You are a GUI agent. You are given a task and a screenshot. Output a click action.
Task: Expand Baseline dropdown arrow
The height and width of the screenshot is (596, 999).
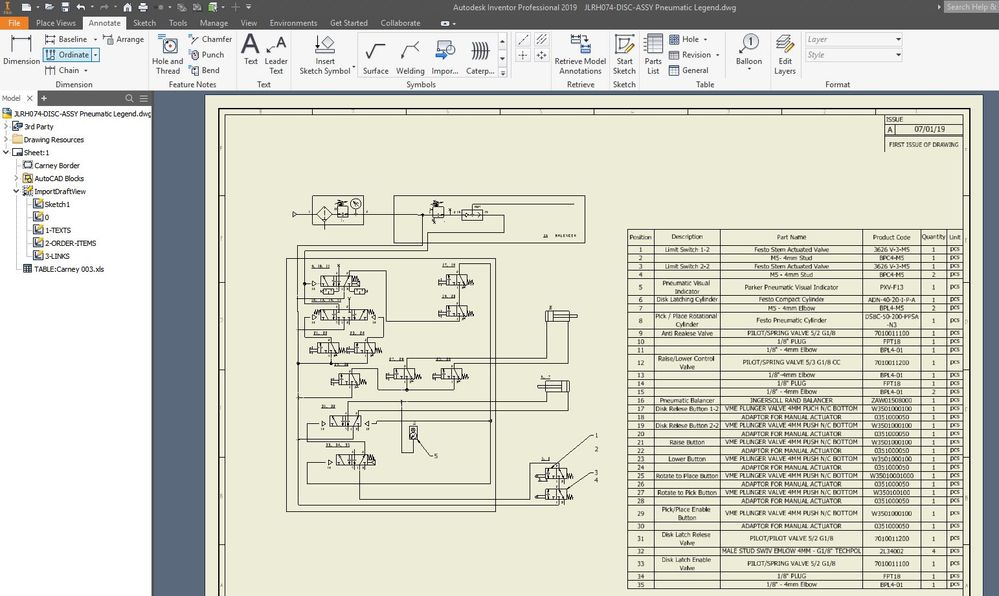tap(96, 40)
